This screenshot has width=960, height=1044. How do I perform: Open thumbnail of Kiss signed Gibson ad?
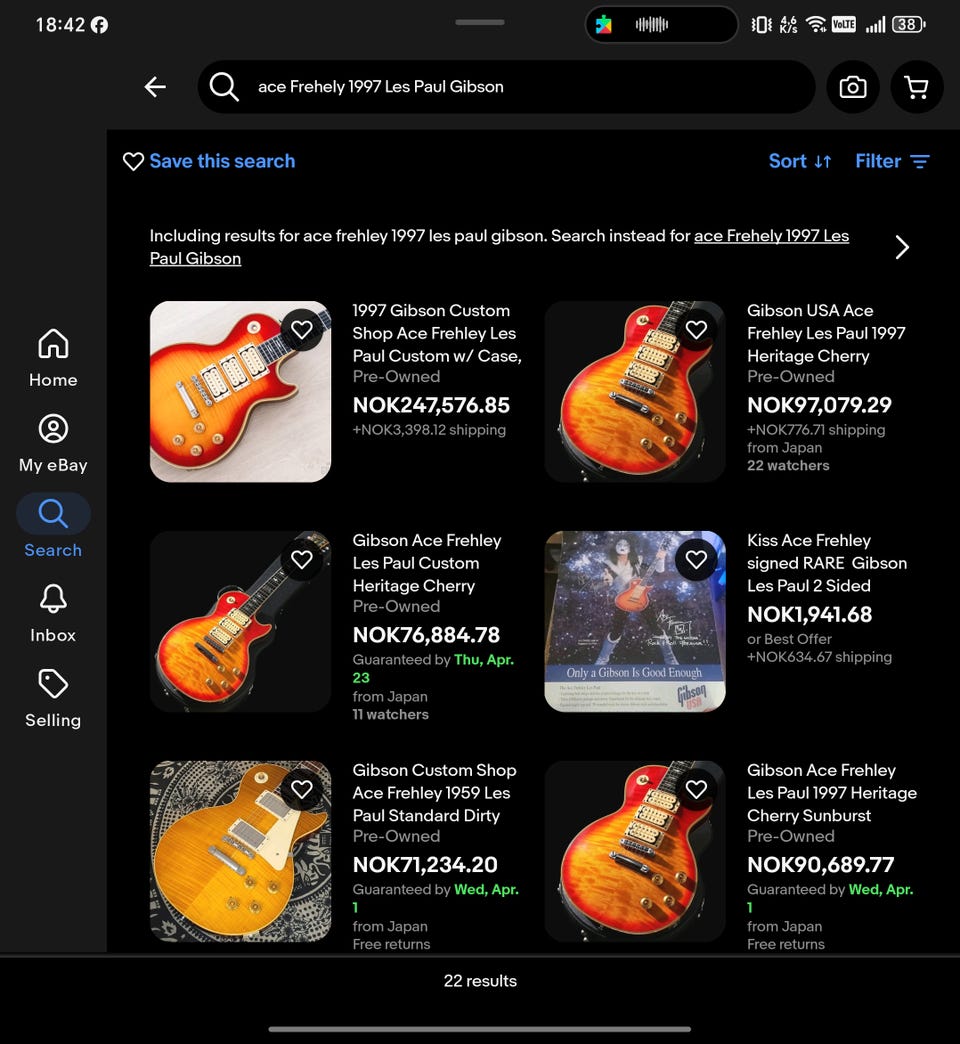point(635,621)
